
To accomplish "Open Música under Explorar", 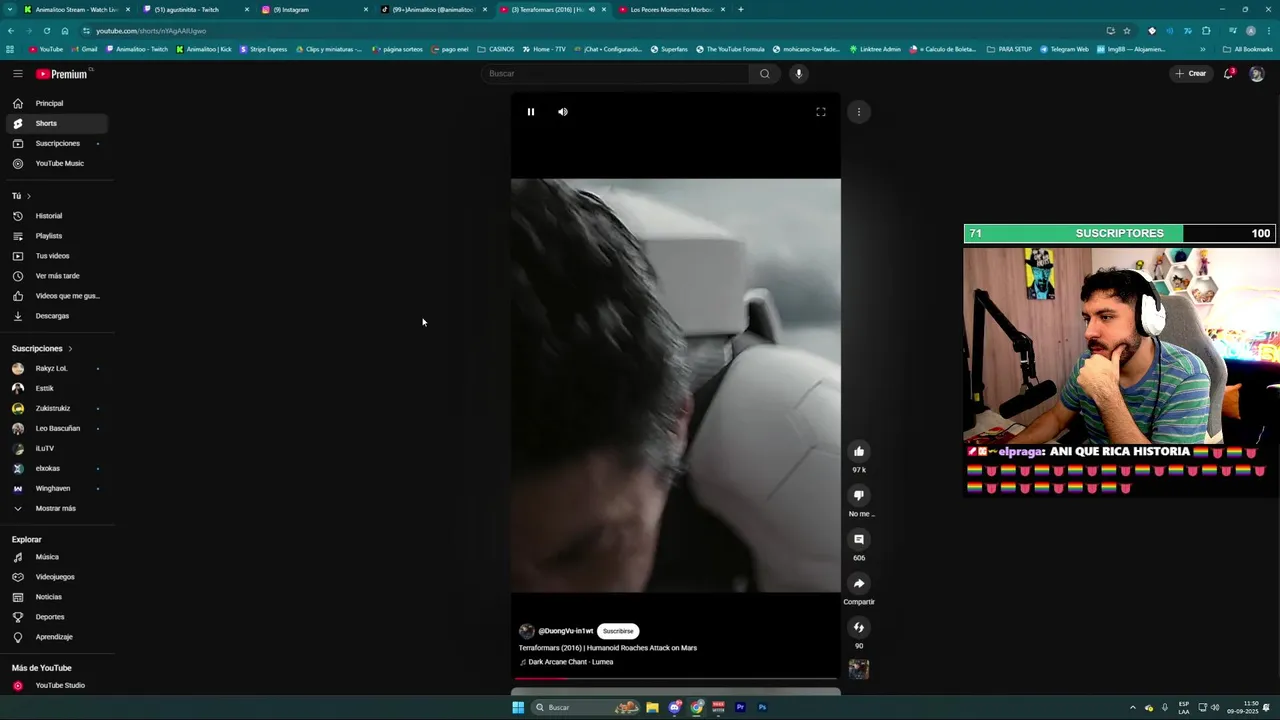I will 56,557.
